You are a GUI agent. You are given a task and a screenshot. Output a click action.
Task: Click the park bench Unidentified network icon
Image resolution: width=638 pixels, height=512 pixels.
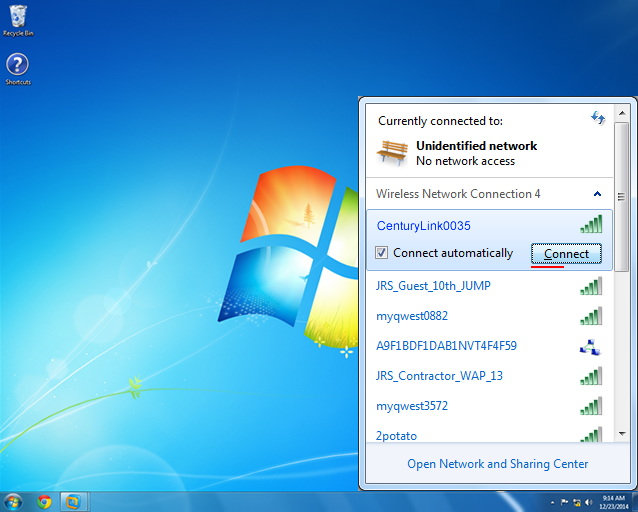pyautogui.click(x=392, y=153)
